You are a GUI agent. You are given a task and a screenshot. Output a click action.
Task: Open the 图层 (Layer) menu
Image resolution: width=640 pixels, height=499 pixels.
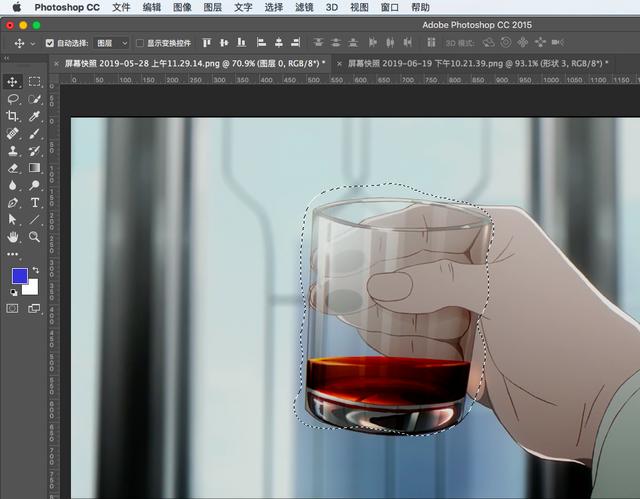point(213,7)
